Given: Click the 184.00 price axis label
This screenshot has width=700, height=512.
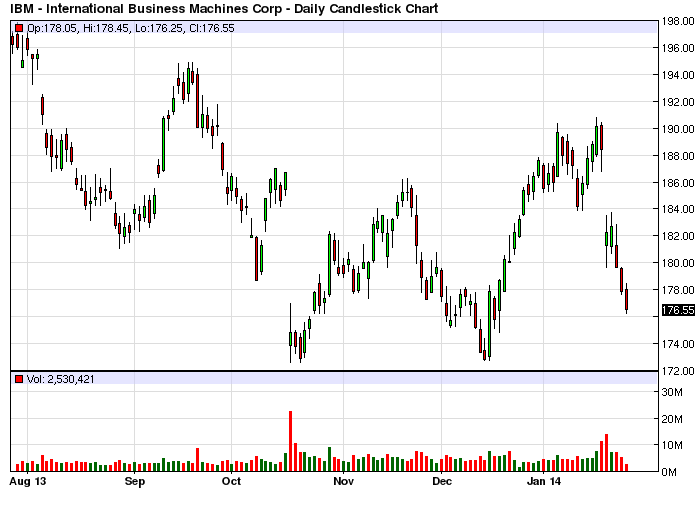Looking at the screenshot, I should click(678, 209).
